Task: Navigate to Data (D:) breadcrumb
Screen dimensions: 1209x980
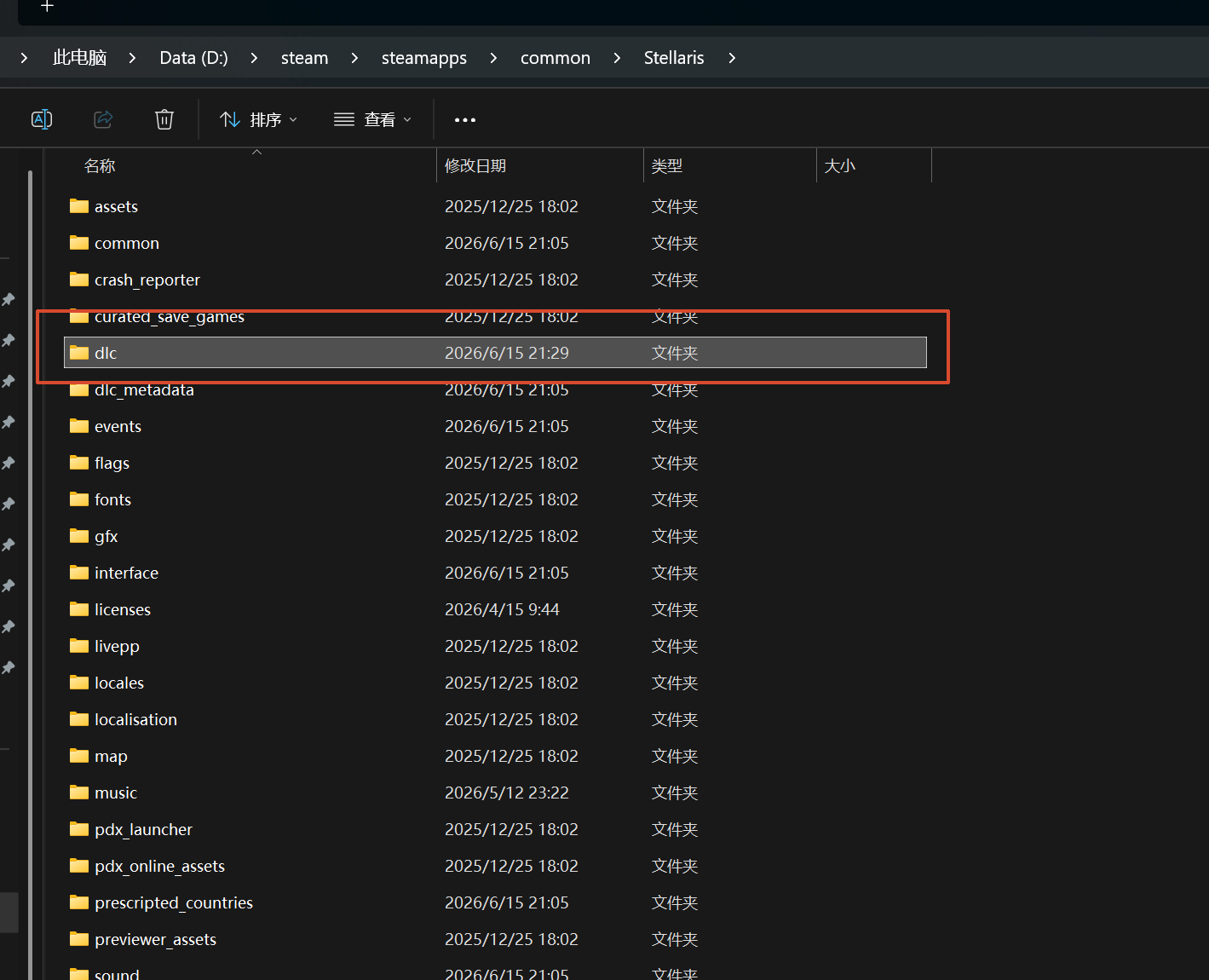Action: [193, 58]
